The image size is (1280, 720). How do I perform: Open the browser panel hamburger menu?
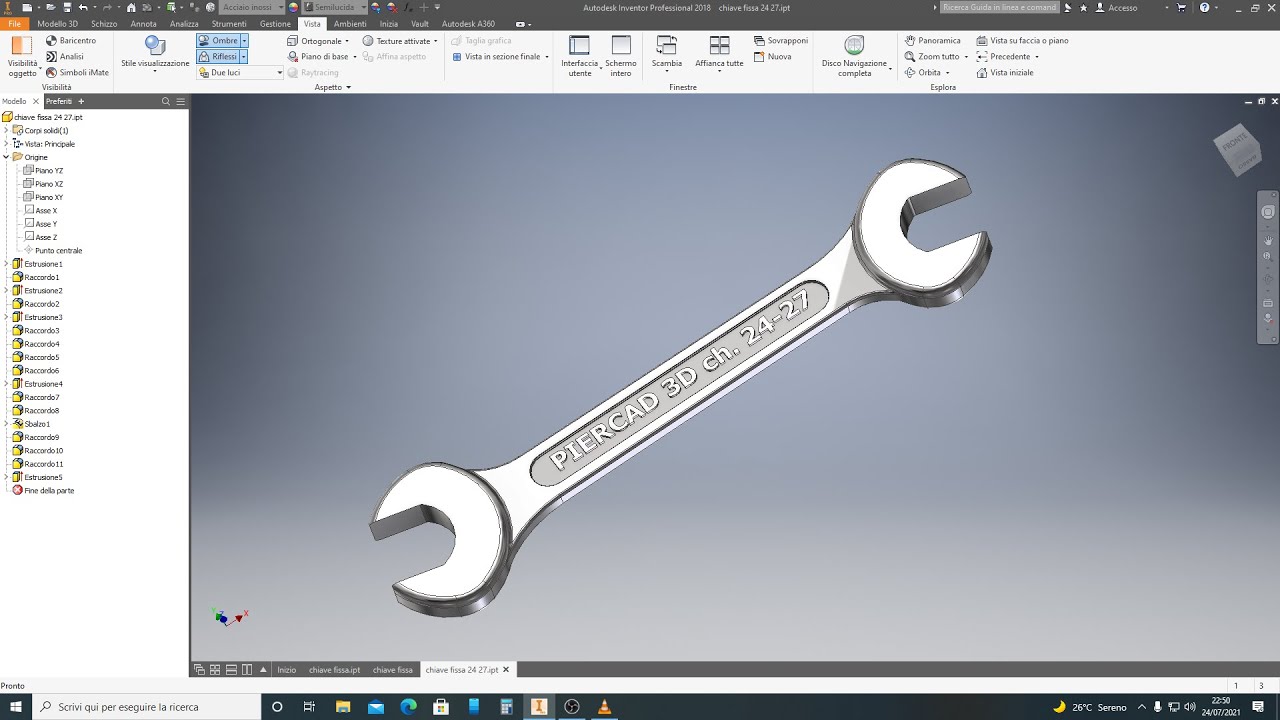(x=180, y=101)
